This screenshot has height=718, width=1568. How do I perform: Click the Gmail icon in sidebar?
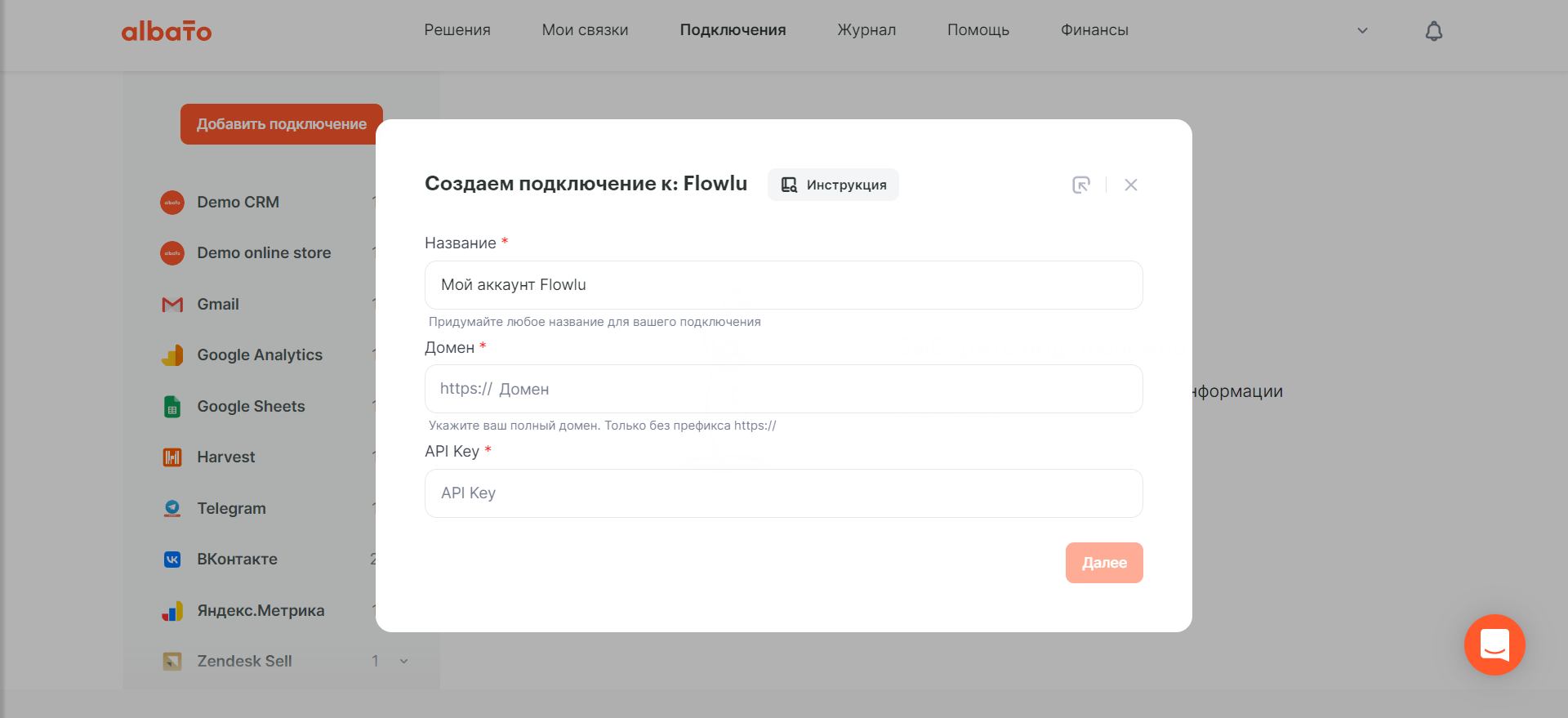[x=172, y=305]
